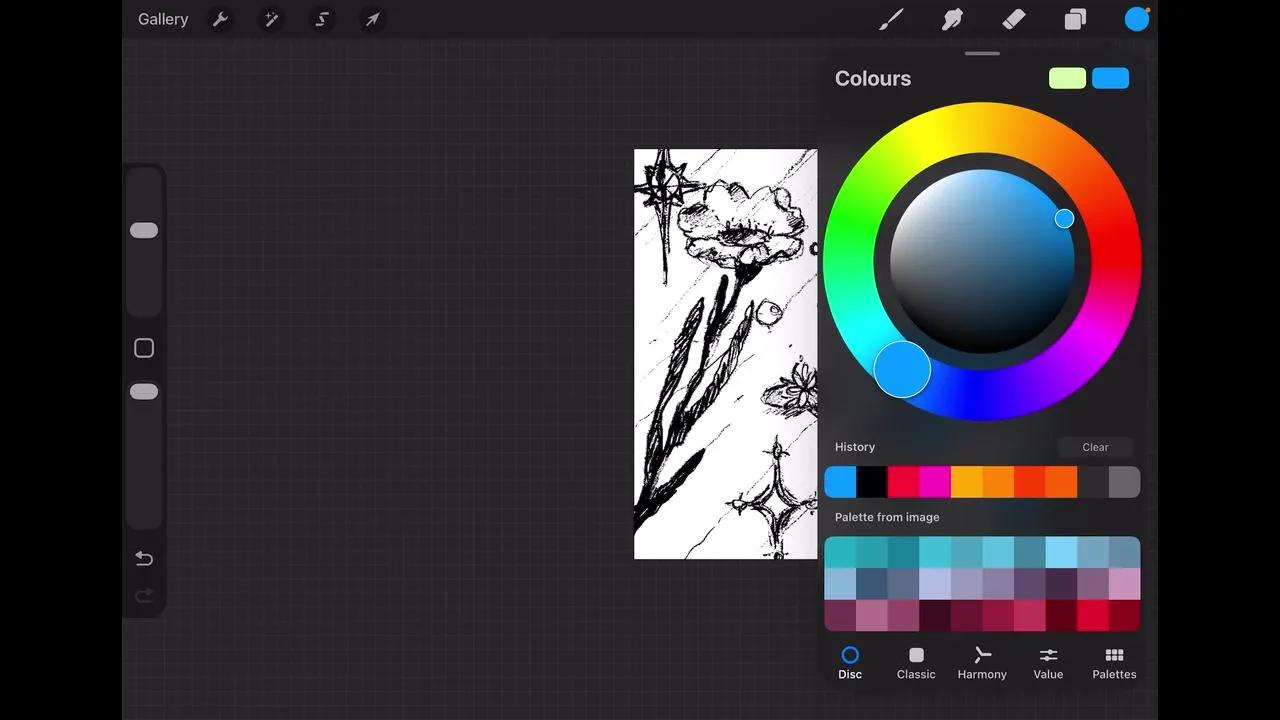
Task: Close the colour panel via active colour dot
Action: coord(1137,20)
